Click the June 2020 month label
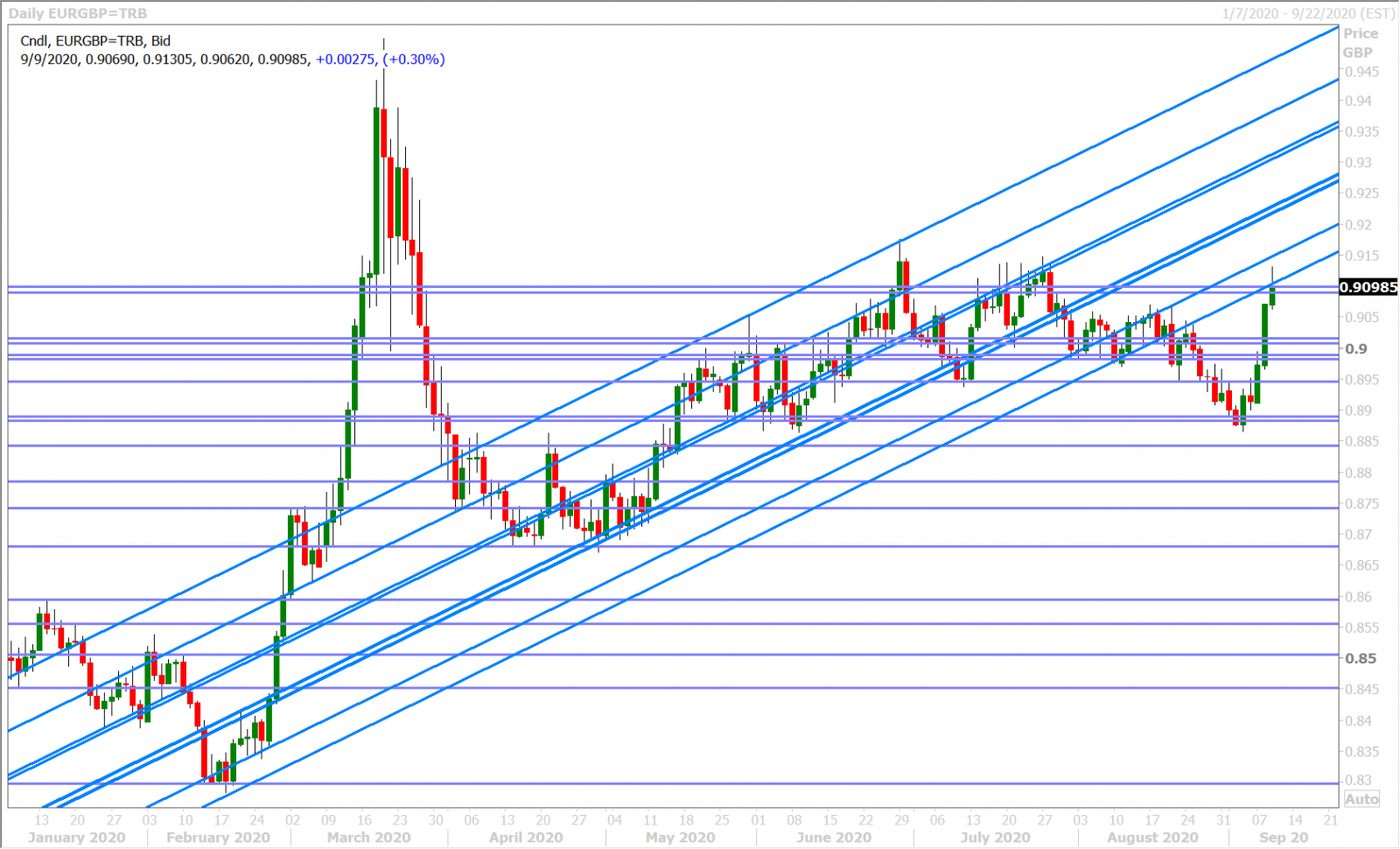The width and height of the screenshot is (1400, 849). (834, 838)
